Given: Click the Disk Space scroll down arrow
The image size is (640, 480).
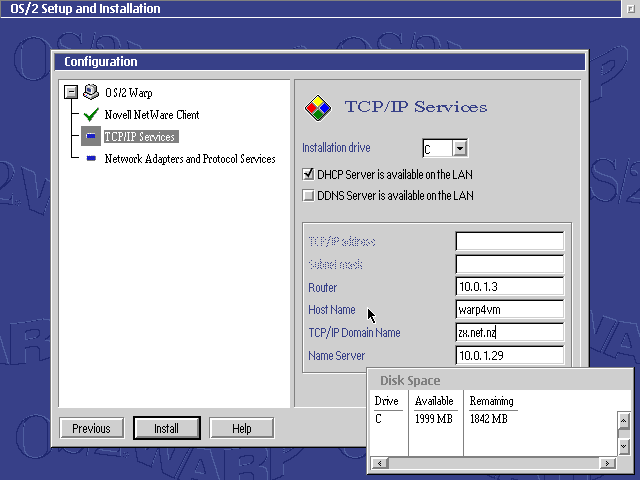Looking at the screenshot, I should click(623, 446).
